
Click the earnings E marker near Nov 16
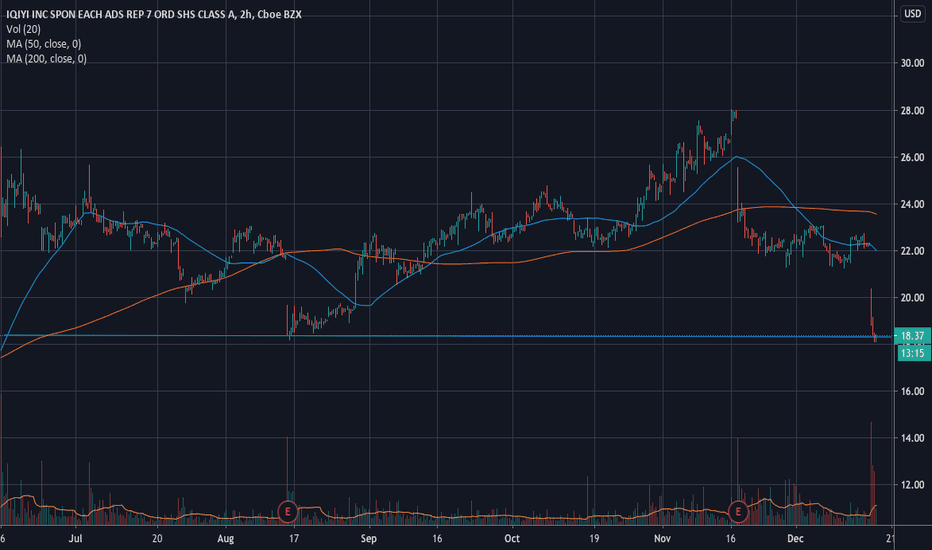[738, 511]
